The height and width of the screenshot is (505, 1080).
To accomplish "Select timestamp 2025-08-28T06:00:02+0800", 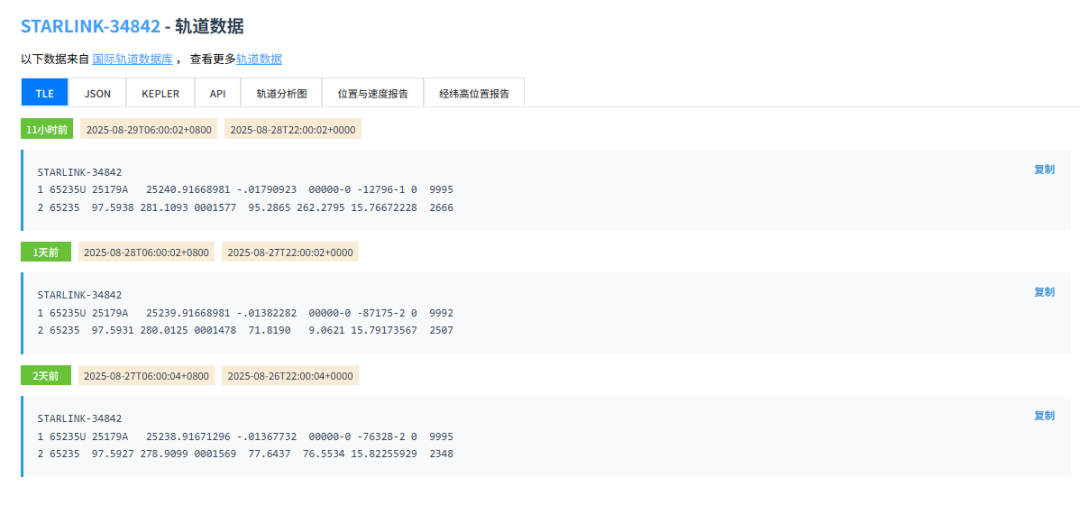I will (147, 252).
